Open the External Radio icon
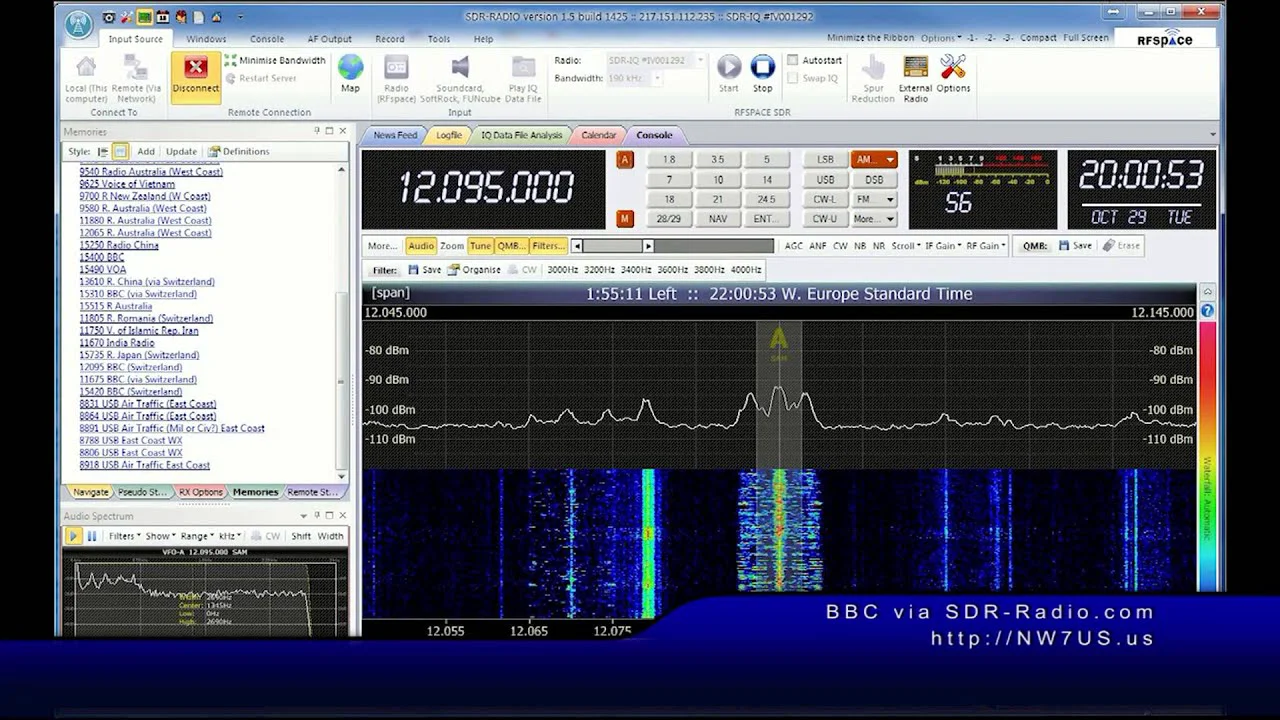Image resolution: width=1280 pixels, height=720 pixels. coord(915,67)
